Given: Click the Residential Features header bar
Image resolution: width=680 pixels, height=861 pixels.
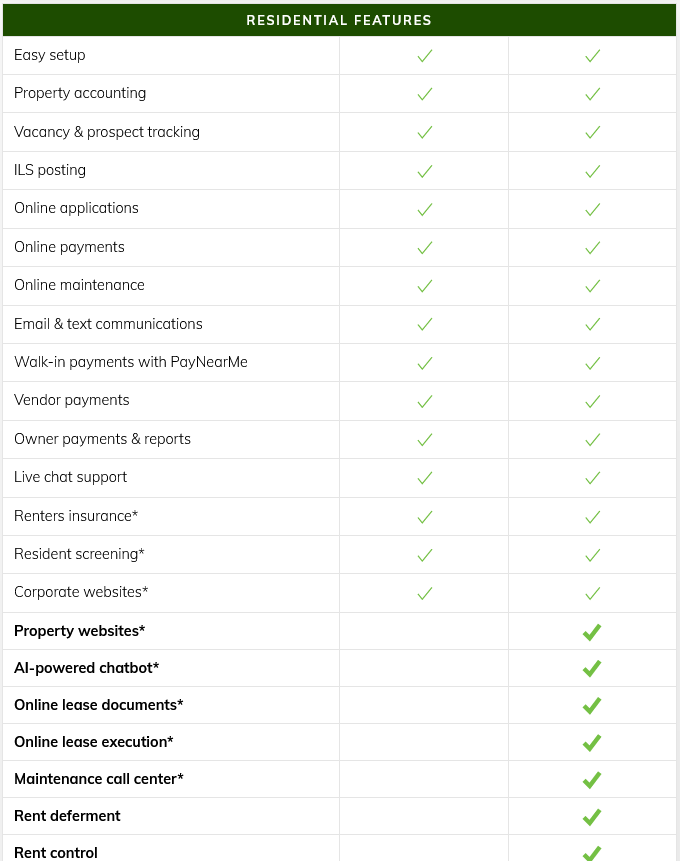Looking at the screenshot, I should (x=339, y=20).
